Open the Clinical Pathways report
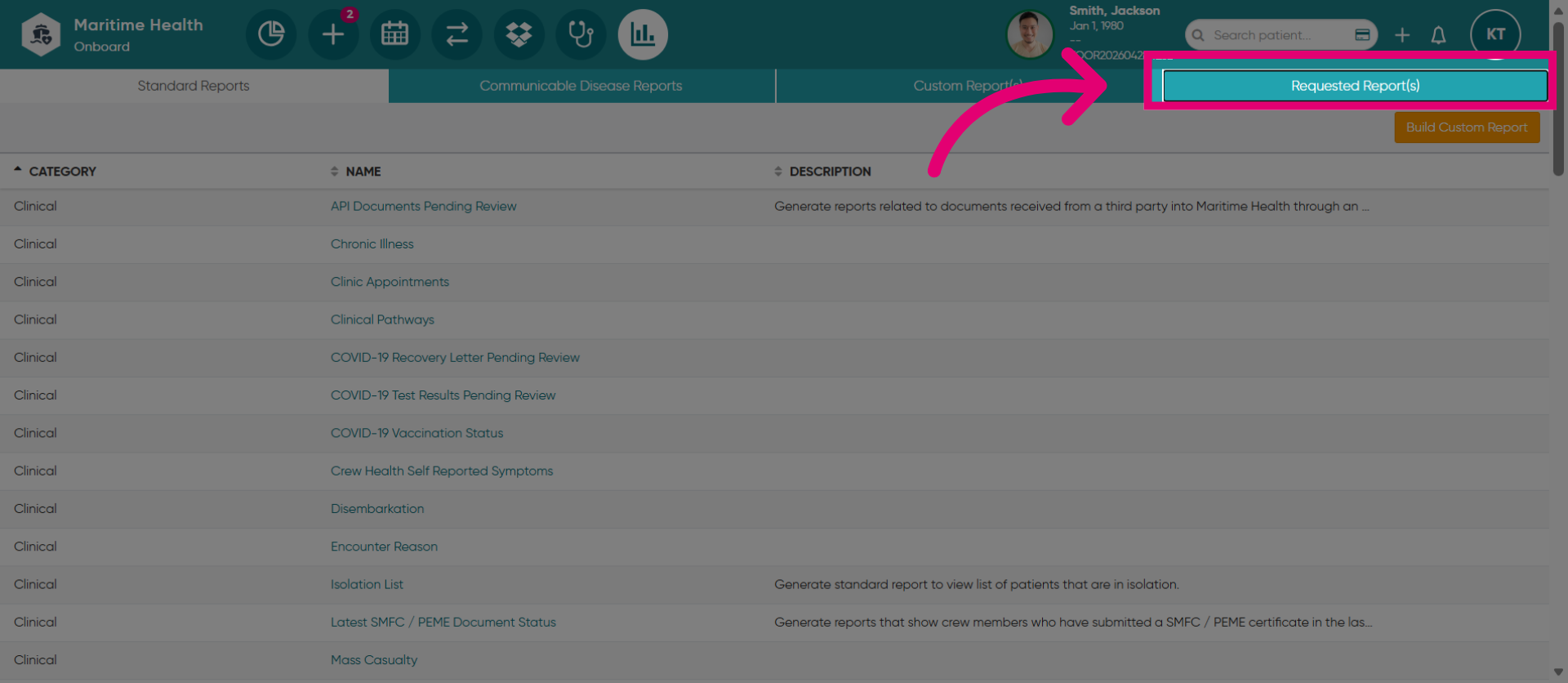The height and width of the screenshot is (683, 1568). (382, 320)
